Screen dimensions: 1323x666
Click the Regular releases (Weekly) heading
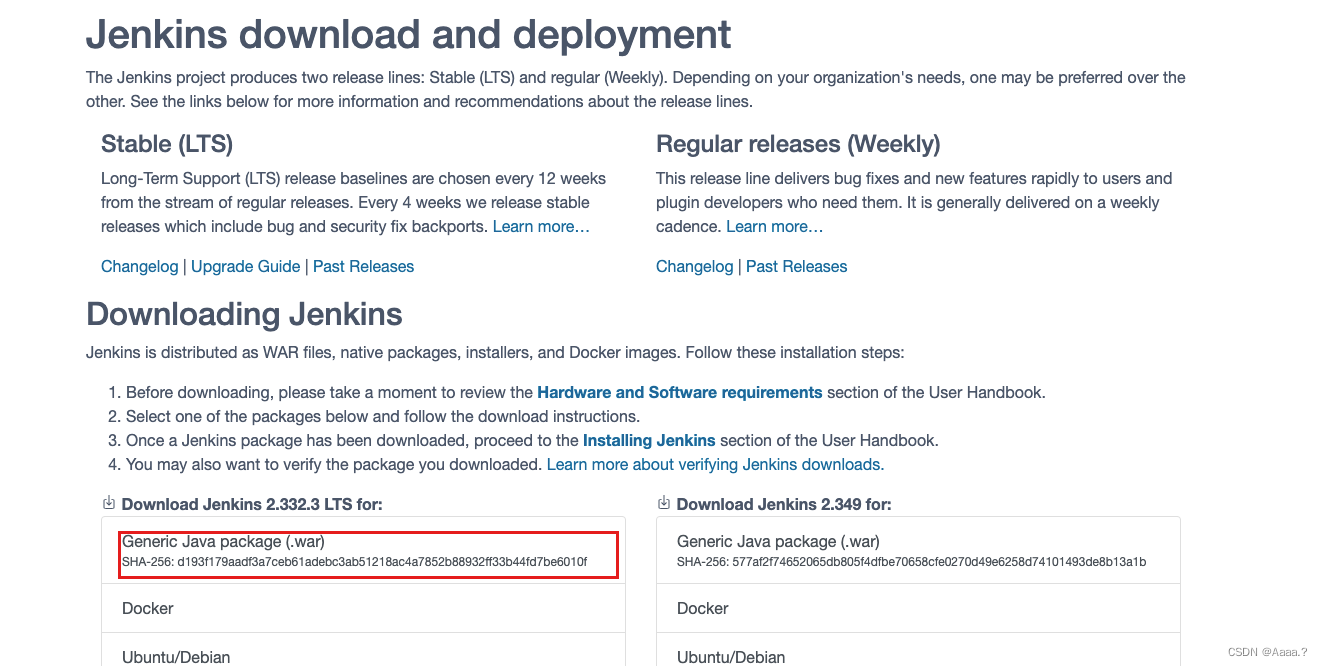798,144
